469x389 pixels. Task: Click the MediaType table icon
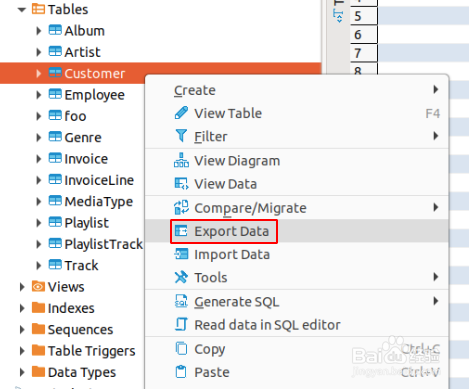(55, 201)
